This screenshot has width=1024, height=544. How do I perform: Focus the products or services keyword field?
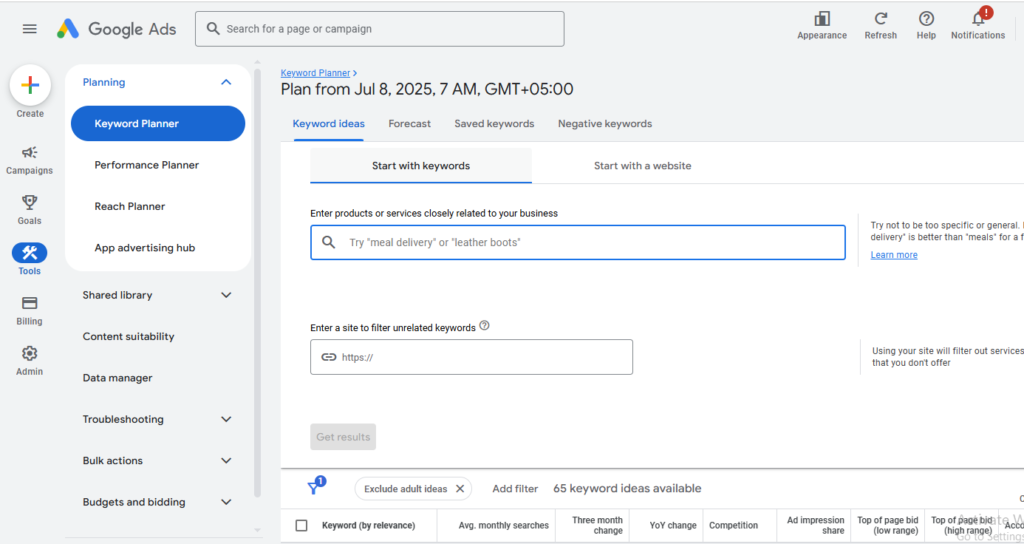[590, 243]
